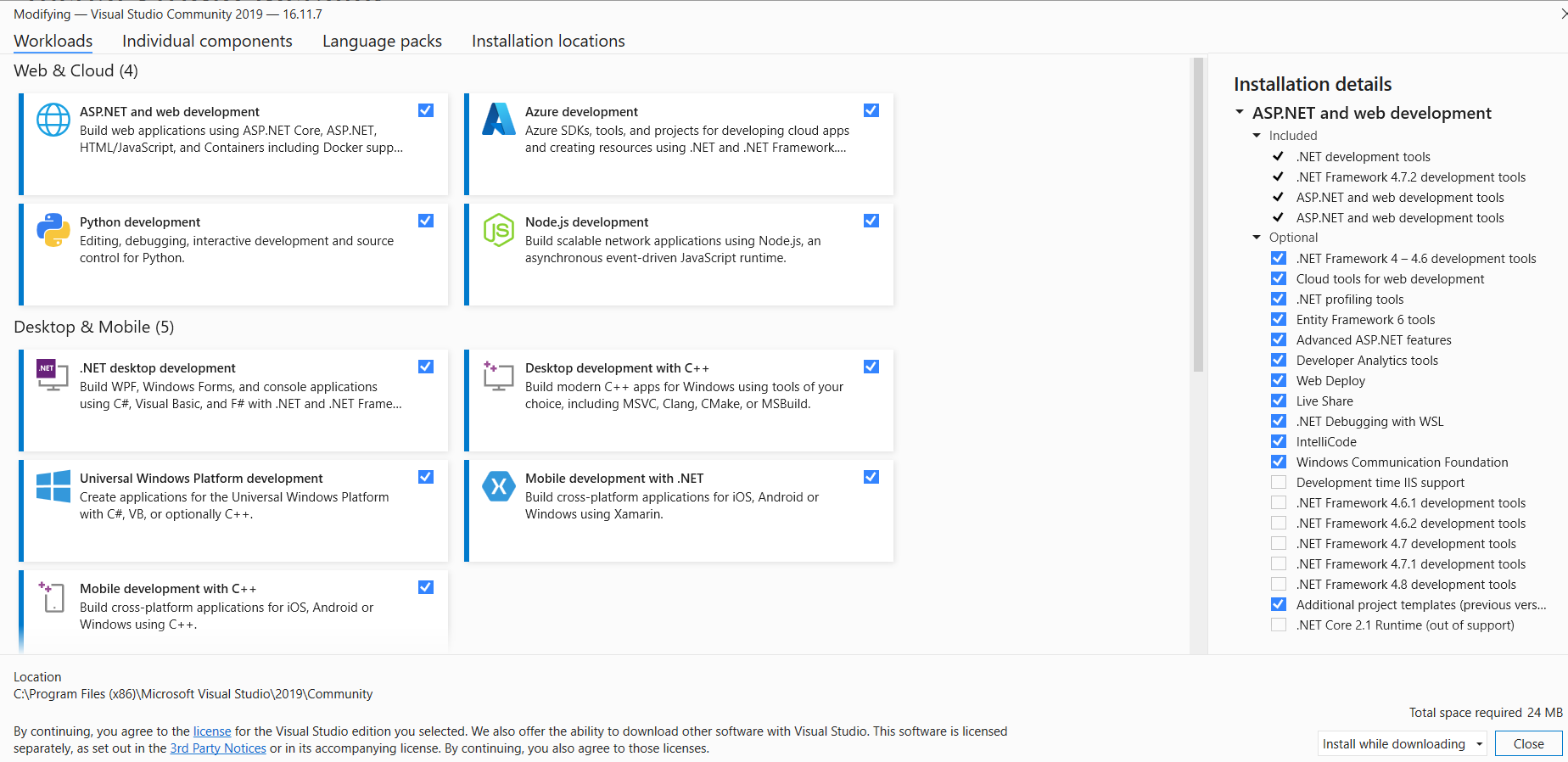Click the window close X button

(x=1563, y=14)
